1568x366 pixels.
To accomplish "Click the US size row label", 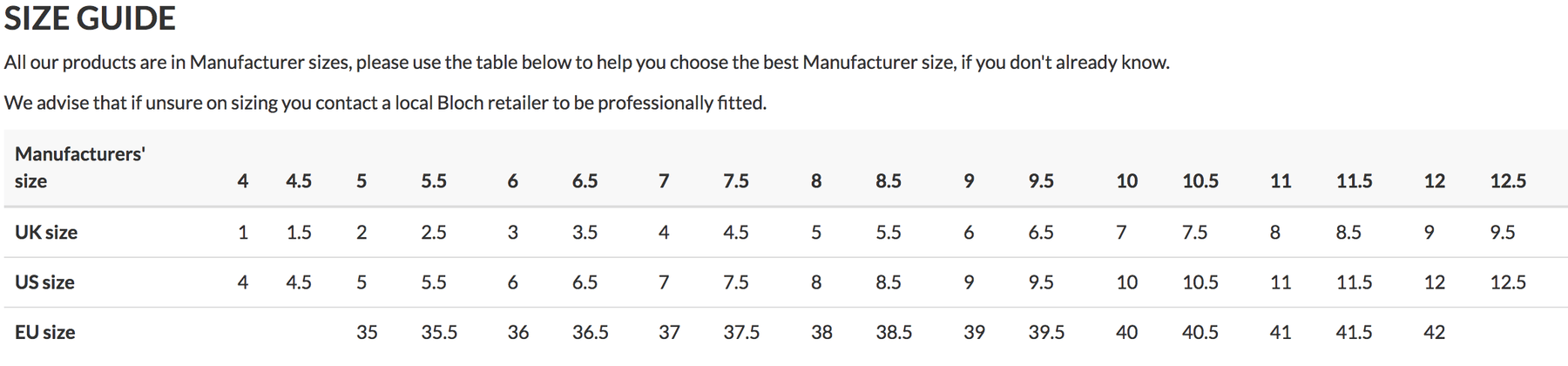I will (x=44, y=282).
